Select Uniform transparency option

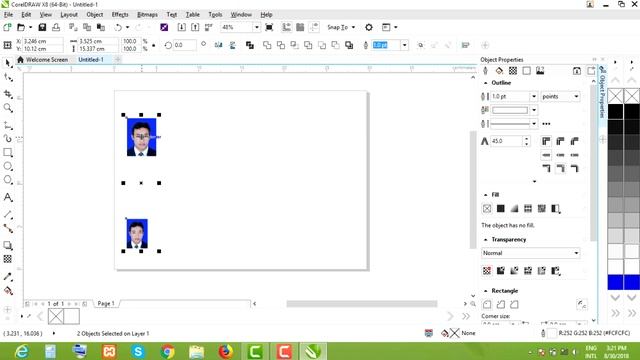(x=501, y=271)
